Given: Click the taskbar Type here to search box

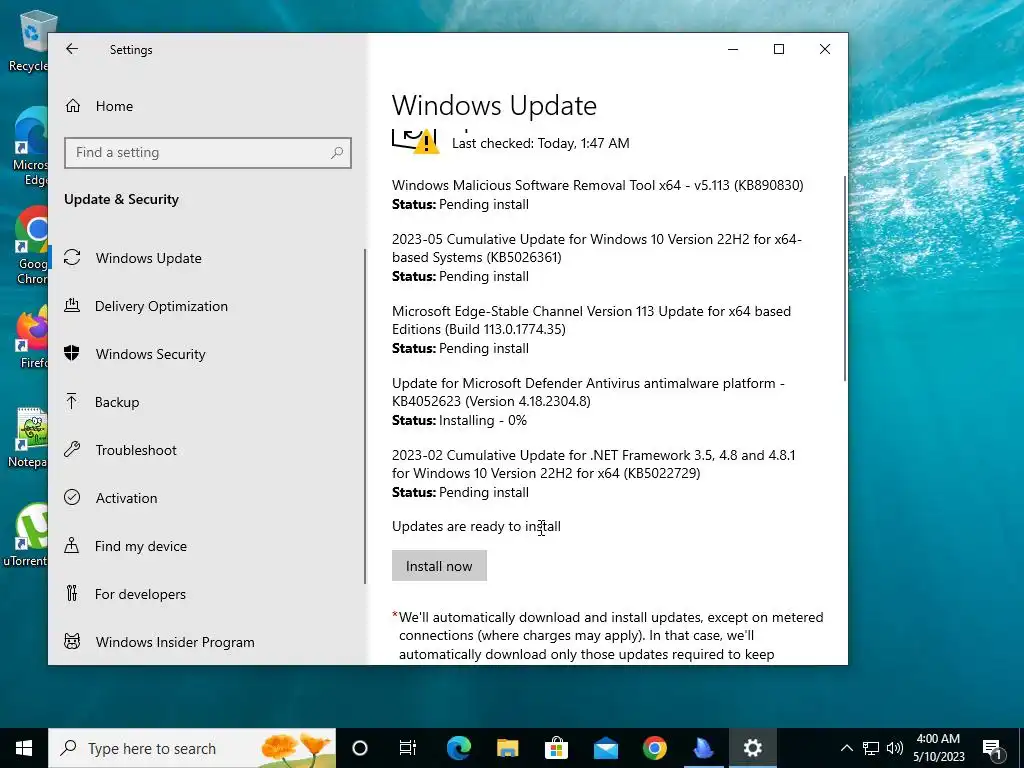Looking at the screenshot, I should coord(192,748).
